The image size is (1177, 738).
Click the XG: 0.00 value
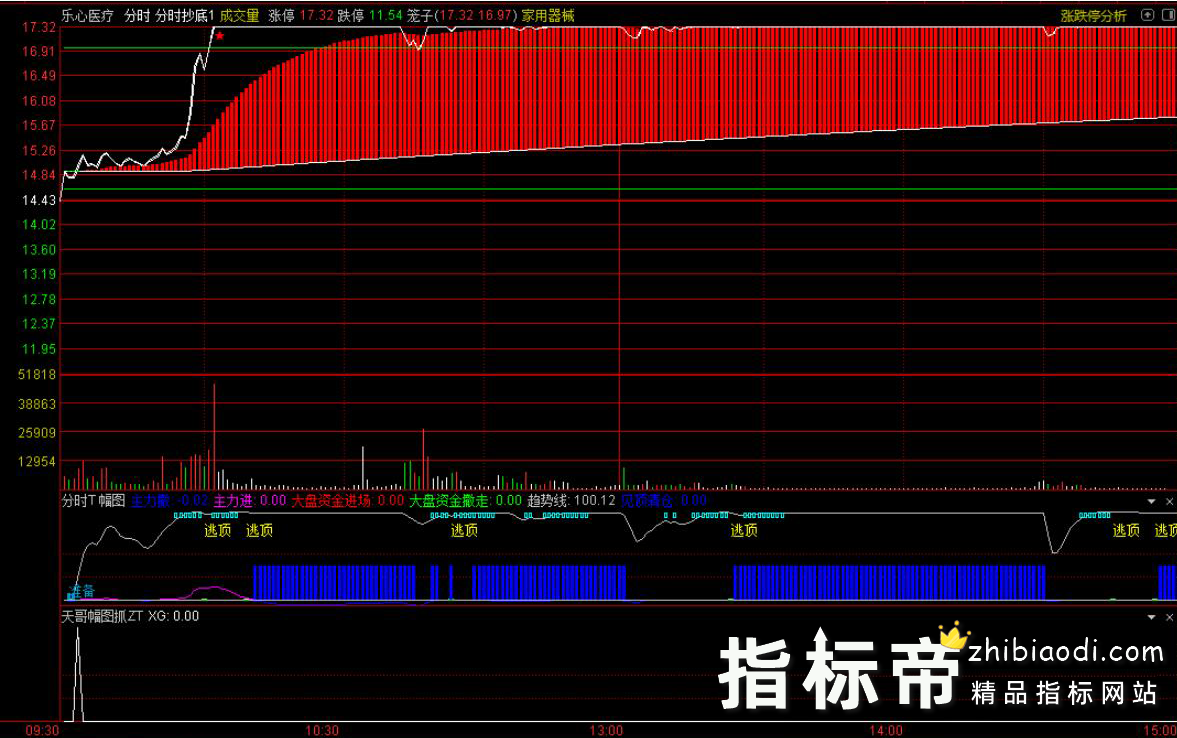[x=173, y=616]
